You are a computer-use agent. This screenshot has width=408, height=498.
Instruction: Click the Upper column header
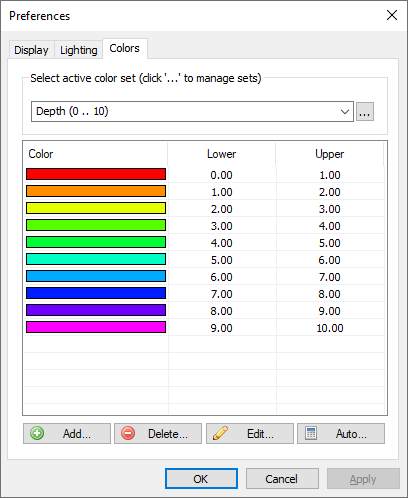coord(329,154)
